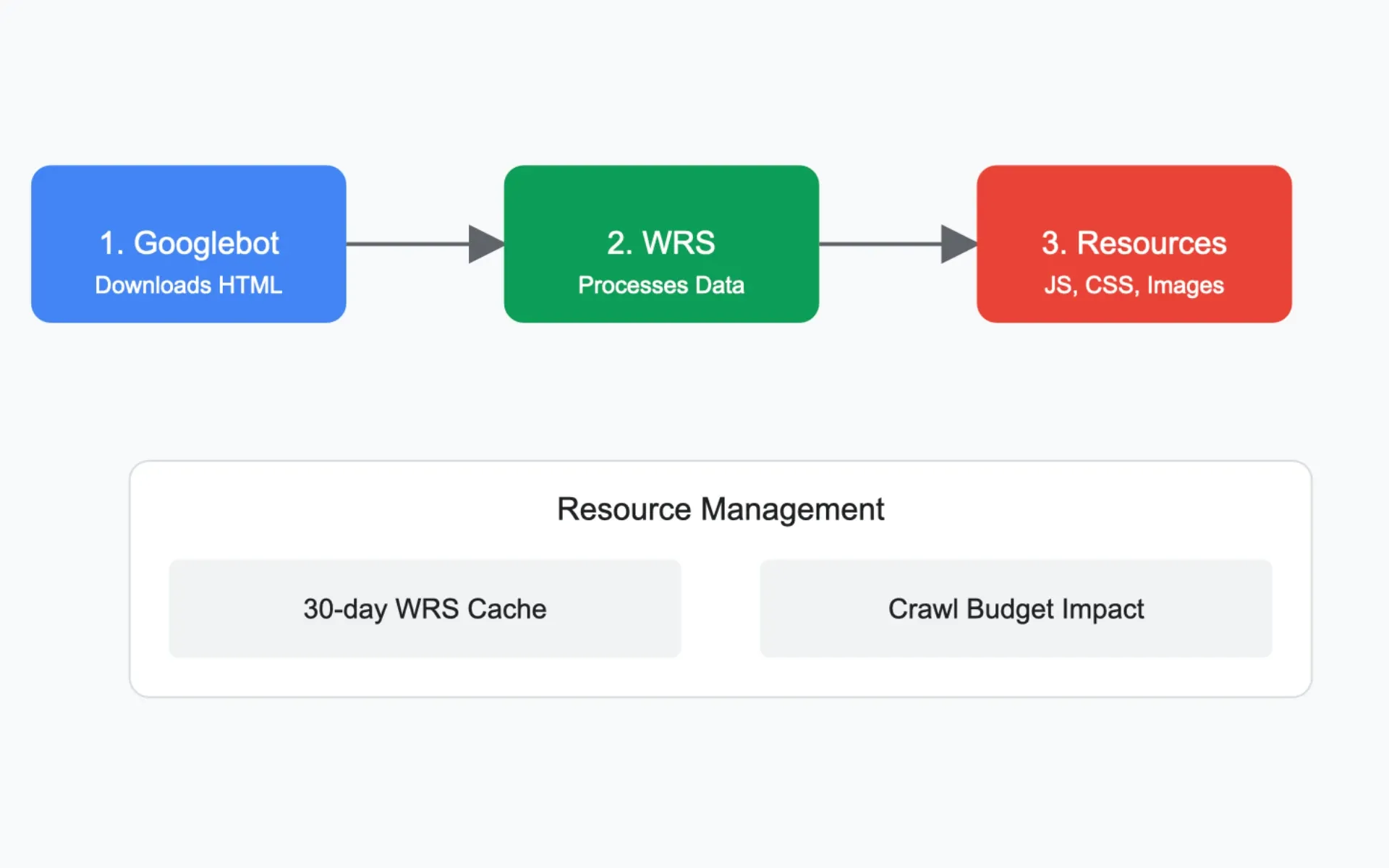Click the Resource Management panel title
The image size is (1389, 868).
click(x=721, y=509)
